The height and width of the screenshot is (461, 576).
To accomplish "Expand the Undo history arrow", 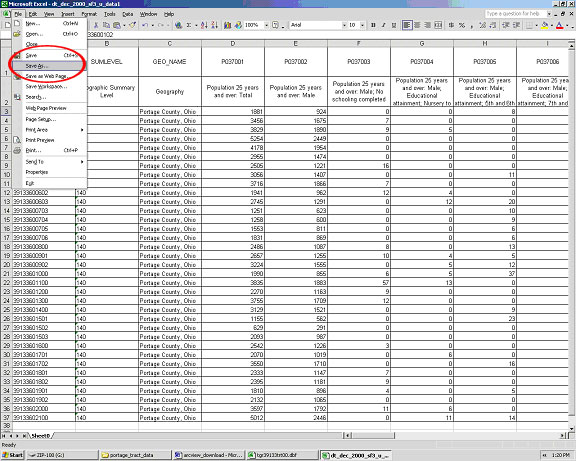I will pos(152,25).
